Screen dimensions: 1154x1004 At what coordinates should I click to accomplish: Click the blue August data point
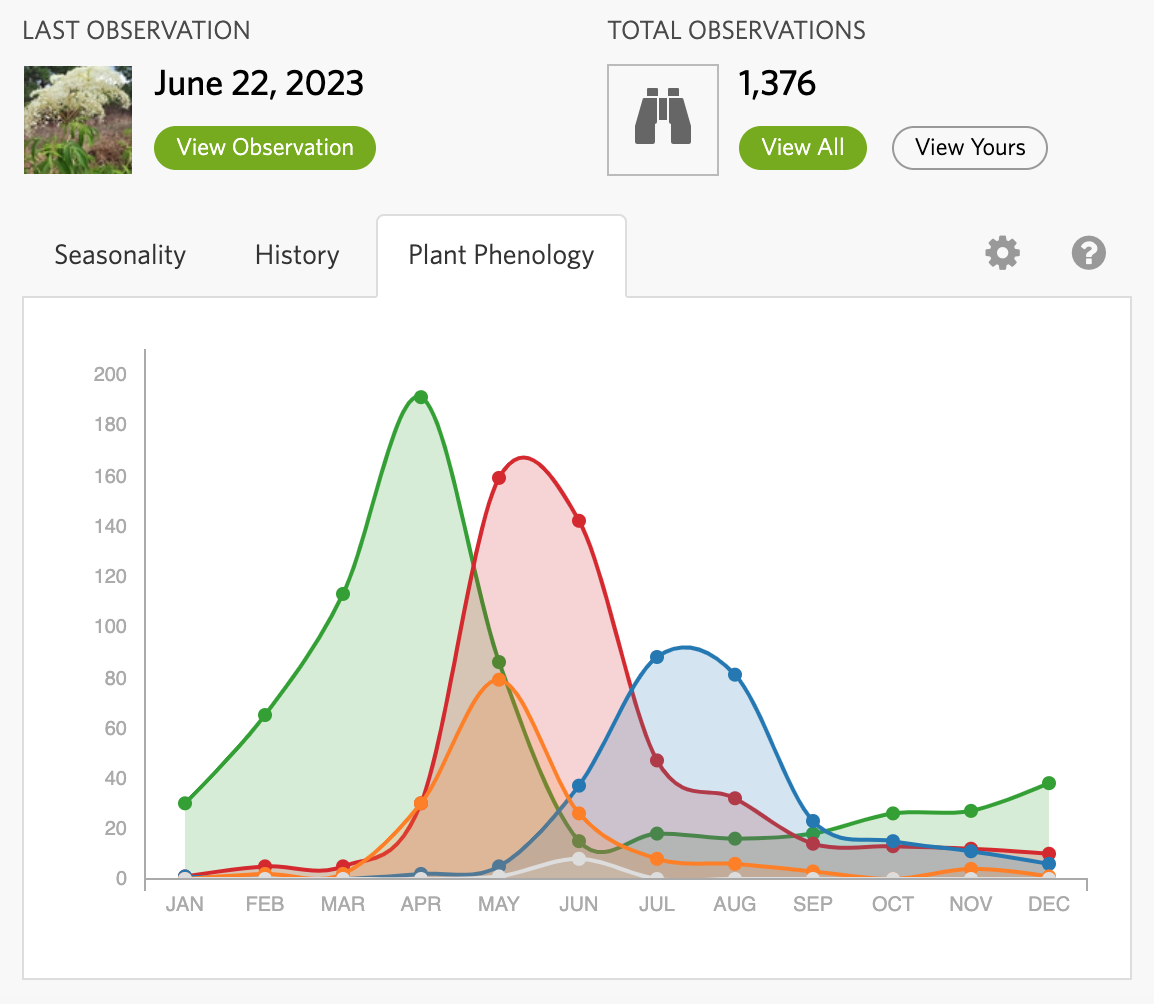[735, 675]
